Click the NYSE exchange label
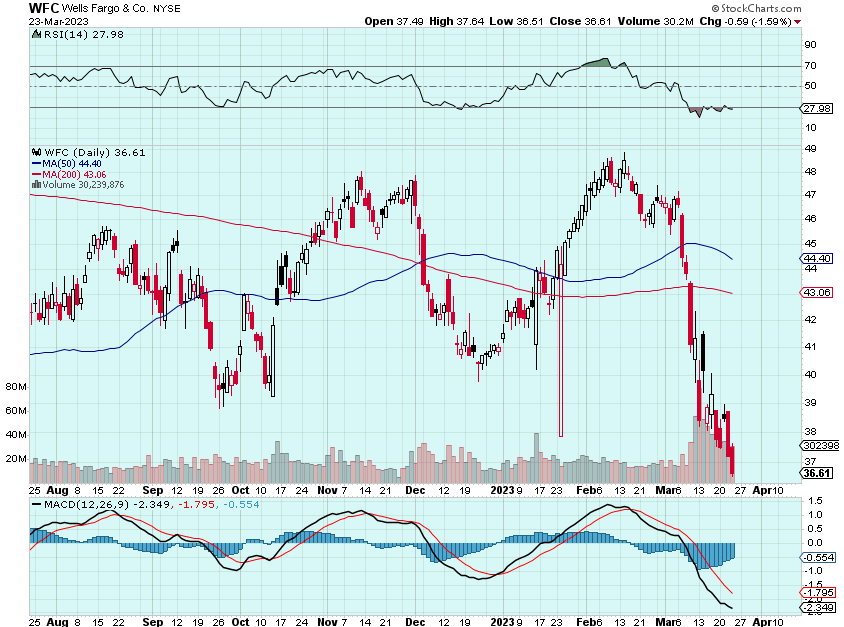The image size is (844, 627). pyautogui.click(x=167, y=9)
